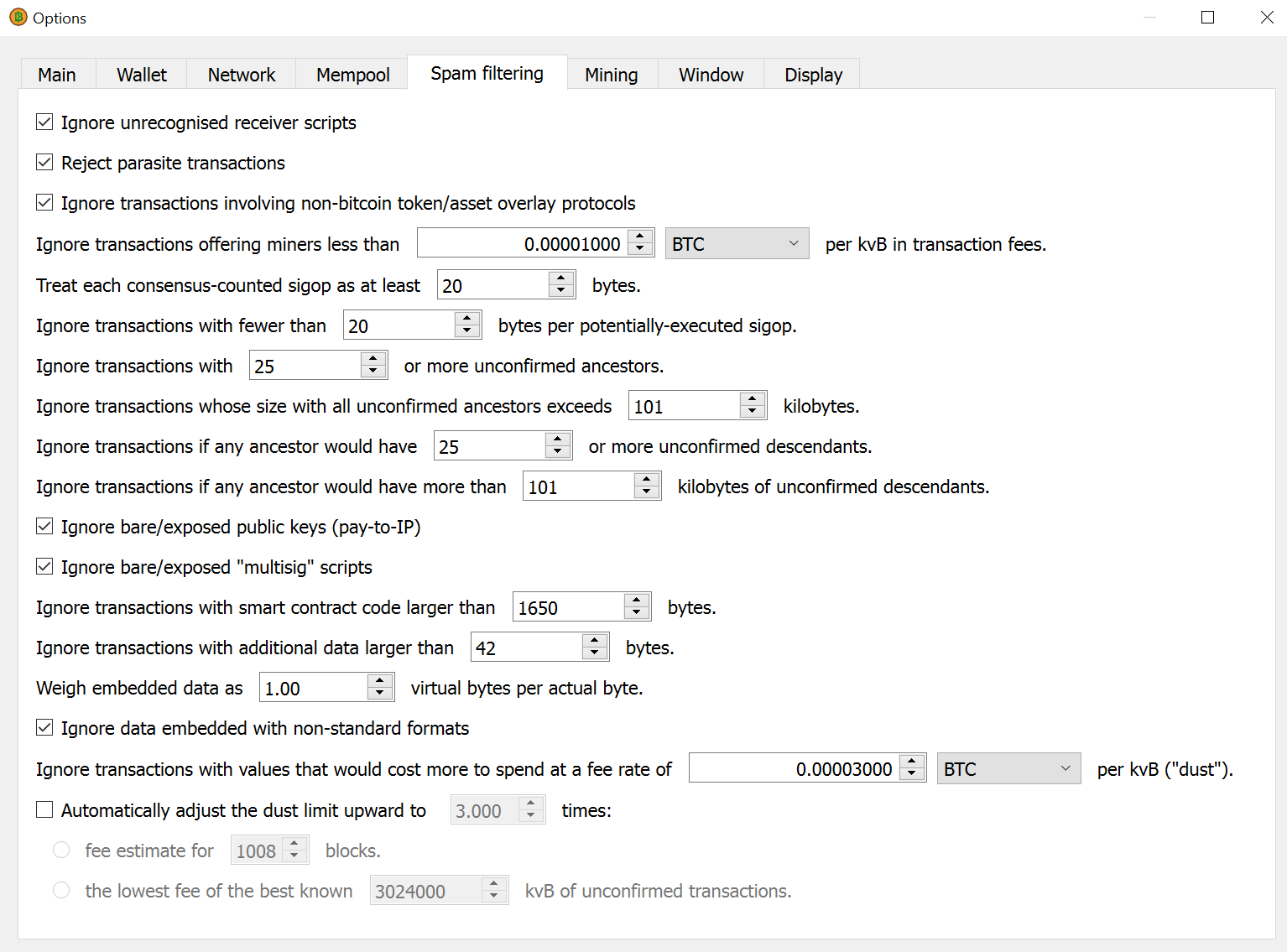Decrease unconfirmed ancestors size kilobytes
The image size is (1287, 952).
753,413
